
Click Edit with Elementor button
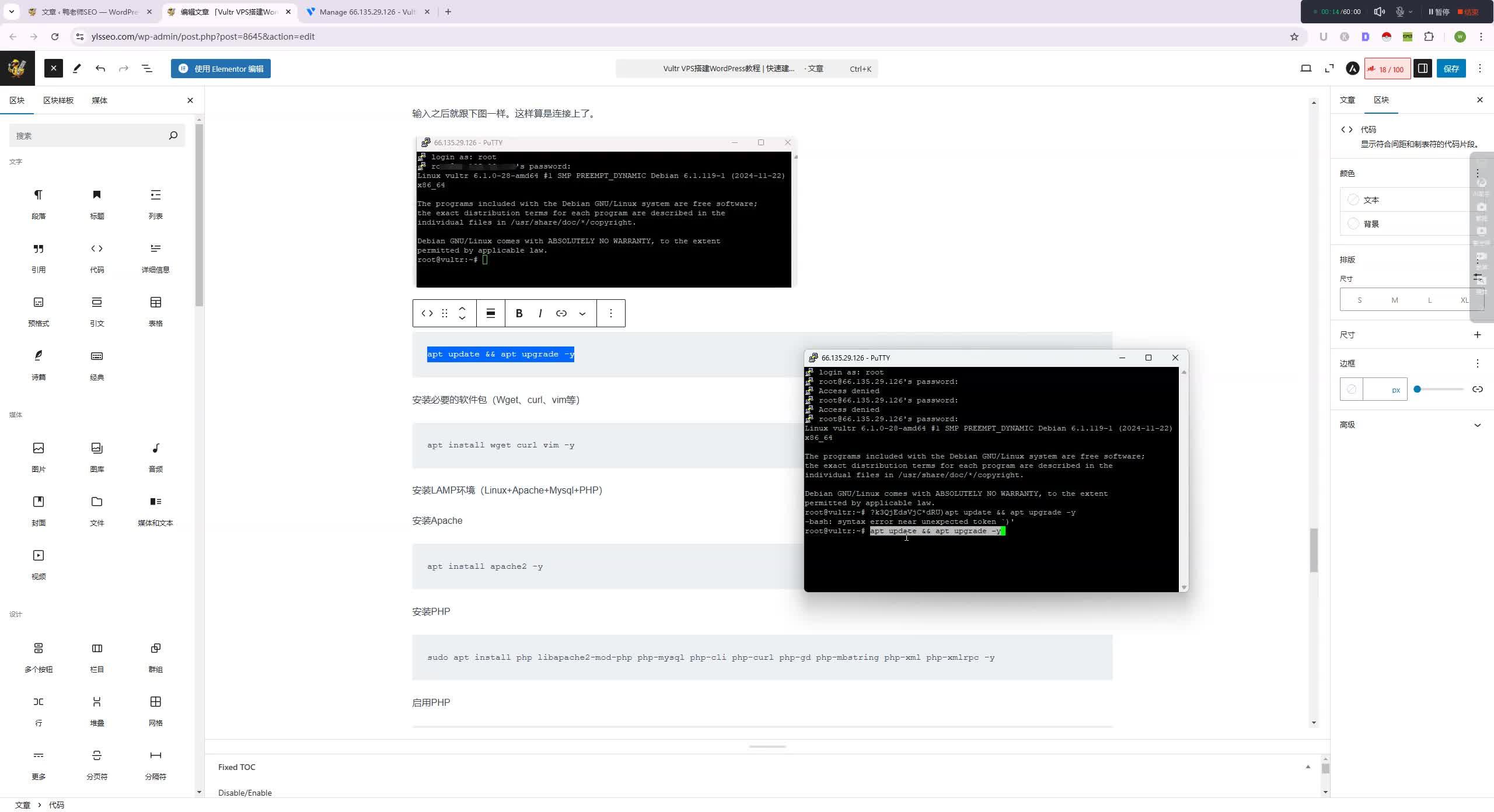click(x=221, y=68)
